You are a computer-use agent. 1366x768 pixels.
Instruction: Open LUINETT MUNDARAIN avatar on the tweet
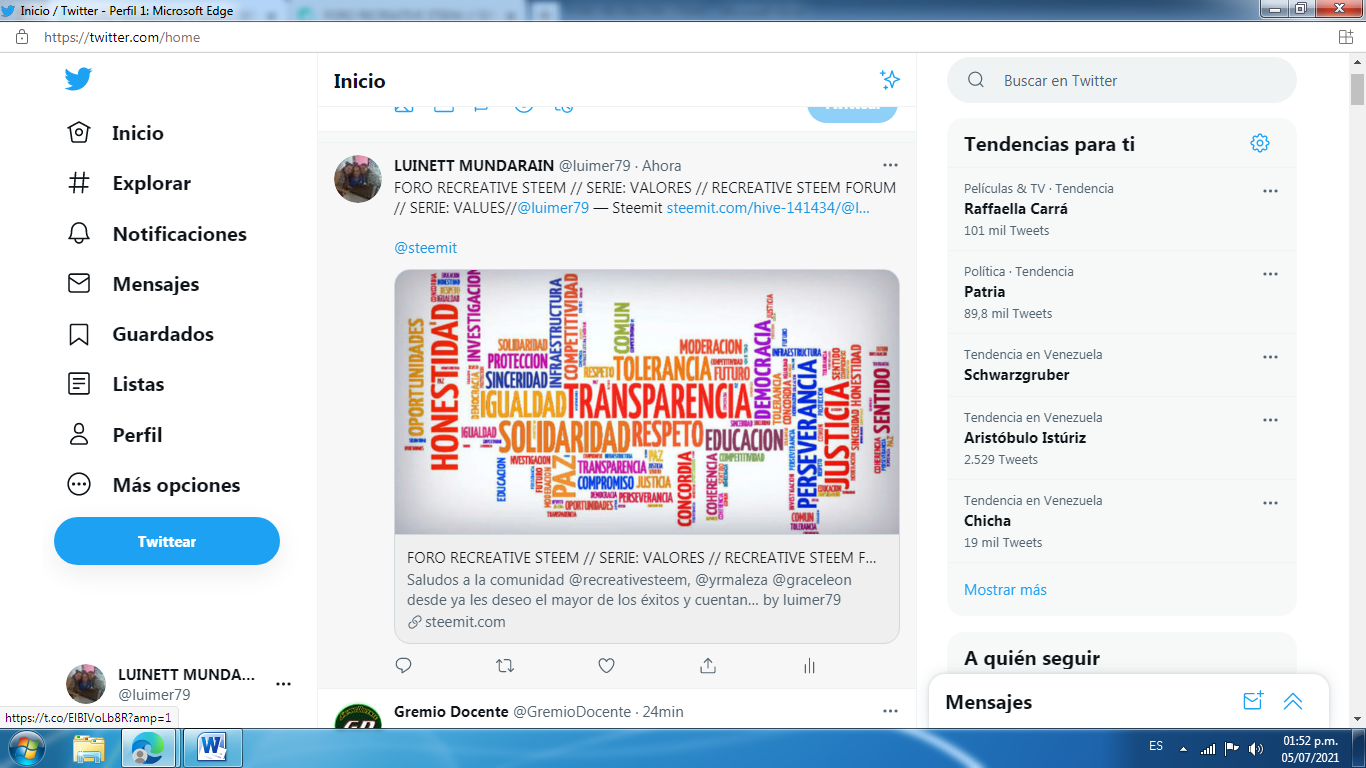(357, 179)
